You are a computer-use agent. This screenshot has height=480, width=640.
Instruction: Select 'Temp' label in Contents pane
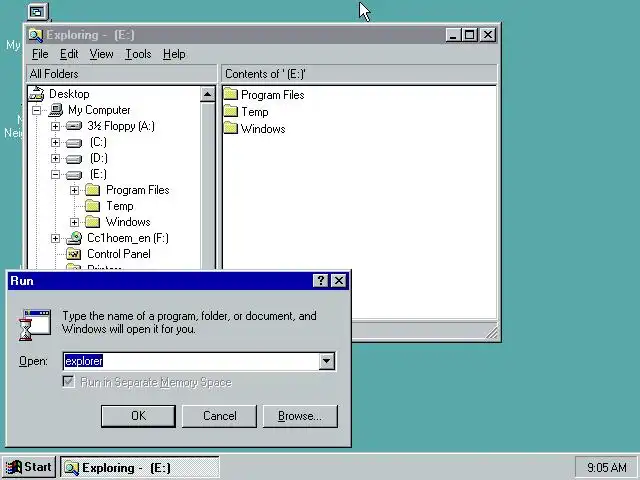coord(255,112)
